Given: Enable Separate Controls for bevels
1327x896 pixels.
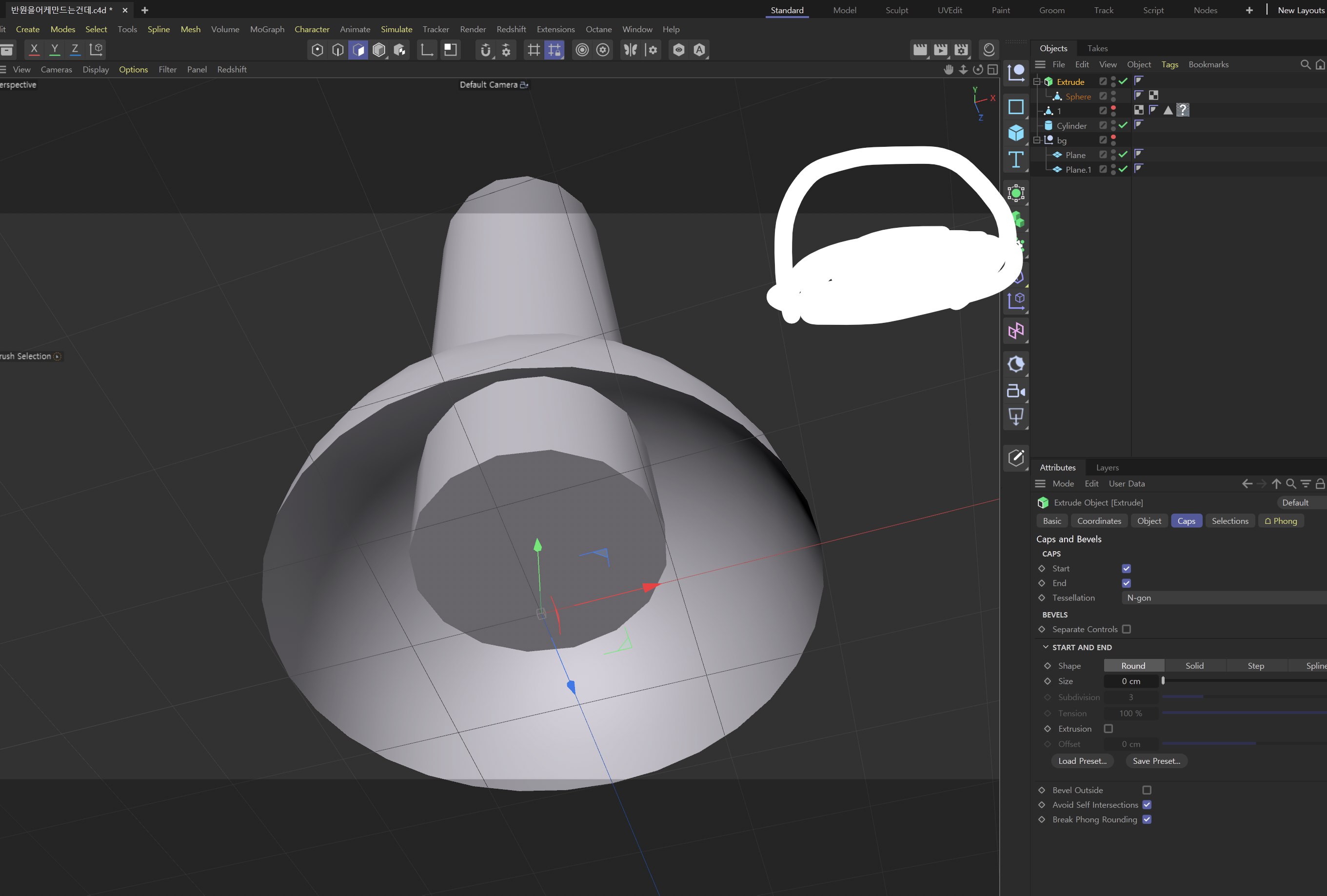Looking at the screenshot, I should (x=1126, y=629).
